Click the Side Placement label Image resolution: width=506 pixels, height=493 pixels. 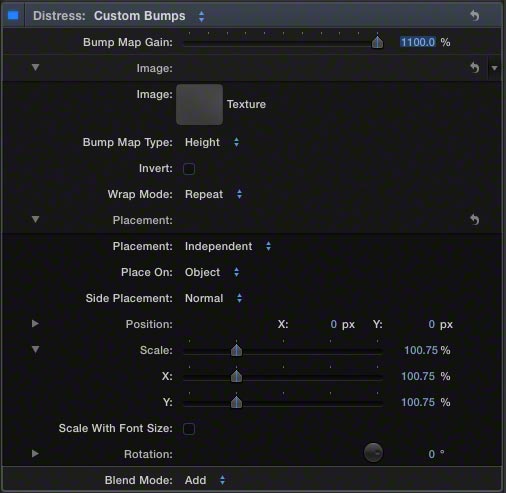pyautogui.click(x=129, y=298)
